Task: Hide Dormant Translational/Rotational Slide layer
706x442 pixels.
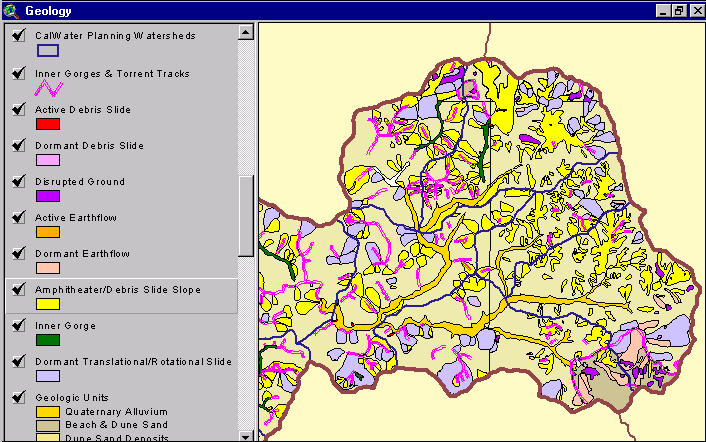Action: [18, 361]
